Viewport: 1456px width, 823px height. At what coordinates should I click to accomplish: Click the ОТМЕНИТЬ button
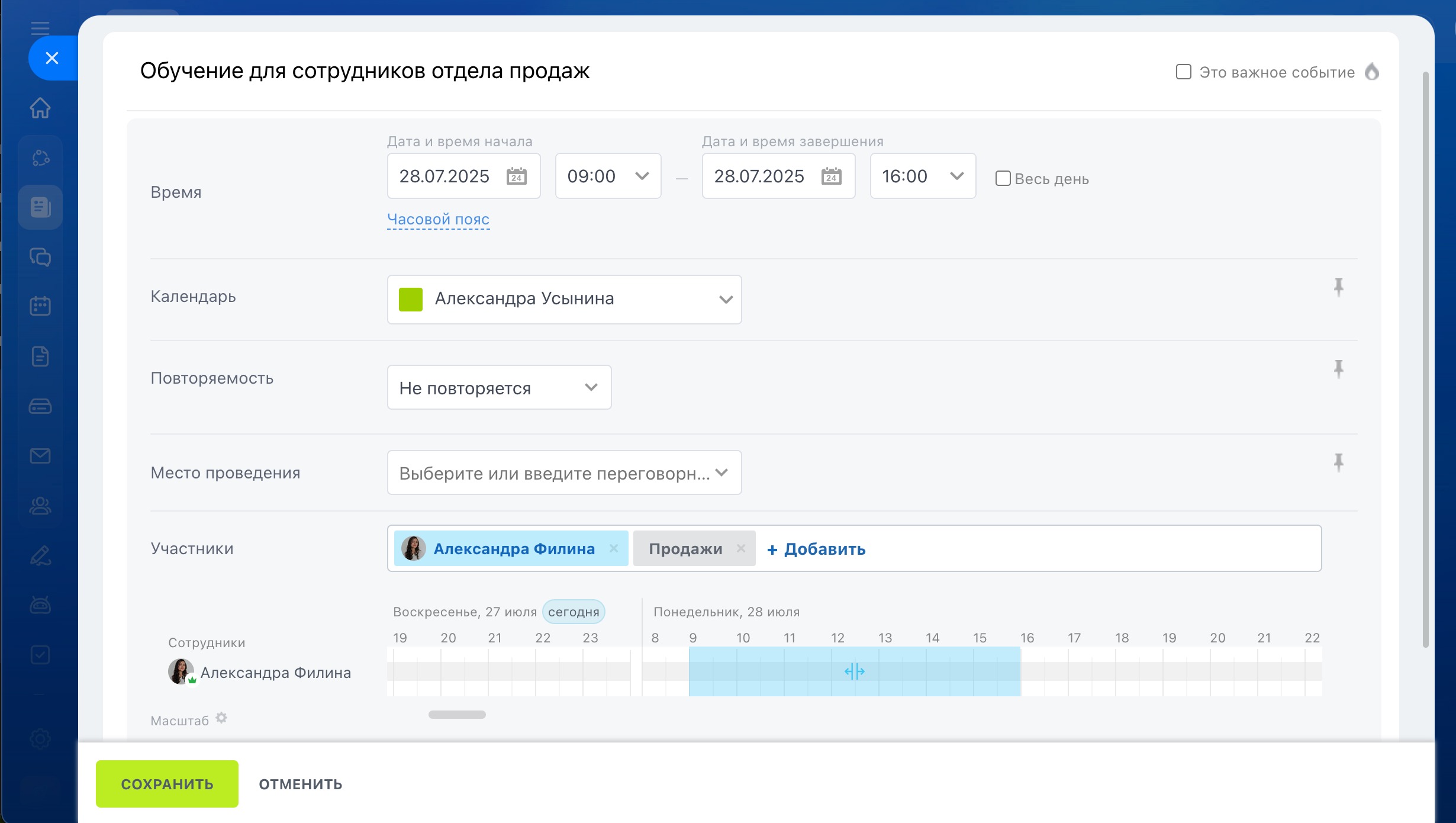point(301,784)
